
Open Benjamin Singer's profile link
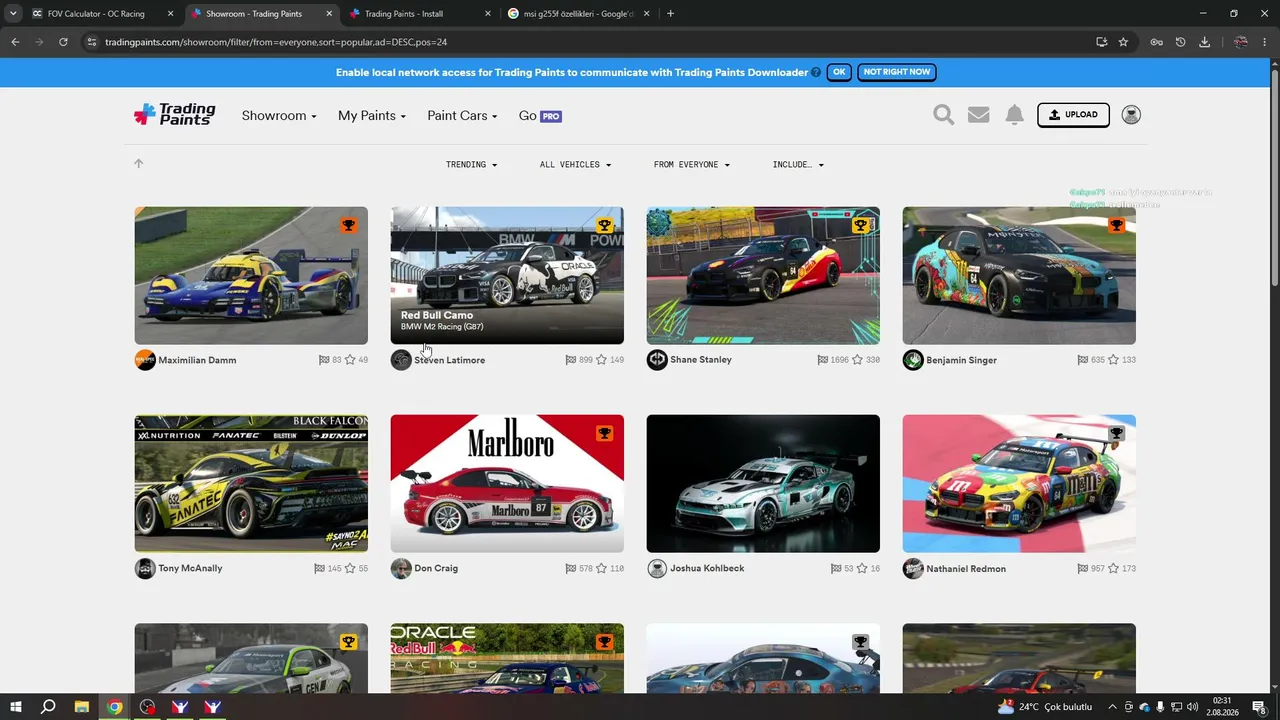tap(961, 360)
